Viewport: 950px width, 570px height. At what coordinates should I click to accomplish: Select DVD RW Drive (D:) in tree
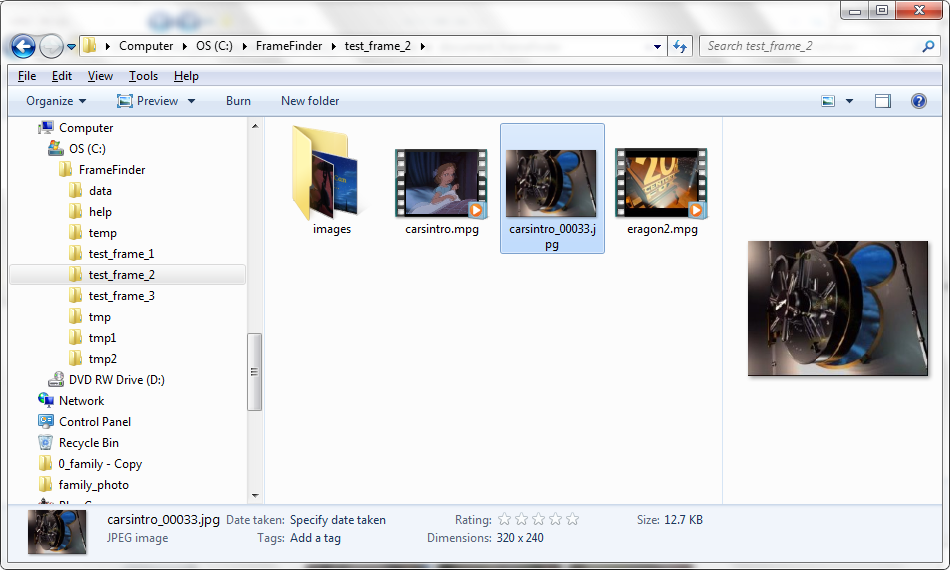click(x=116, y=380)
